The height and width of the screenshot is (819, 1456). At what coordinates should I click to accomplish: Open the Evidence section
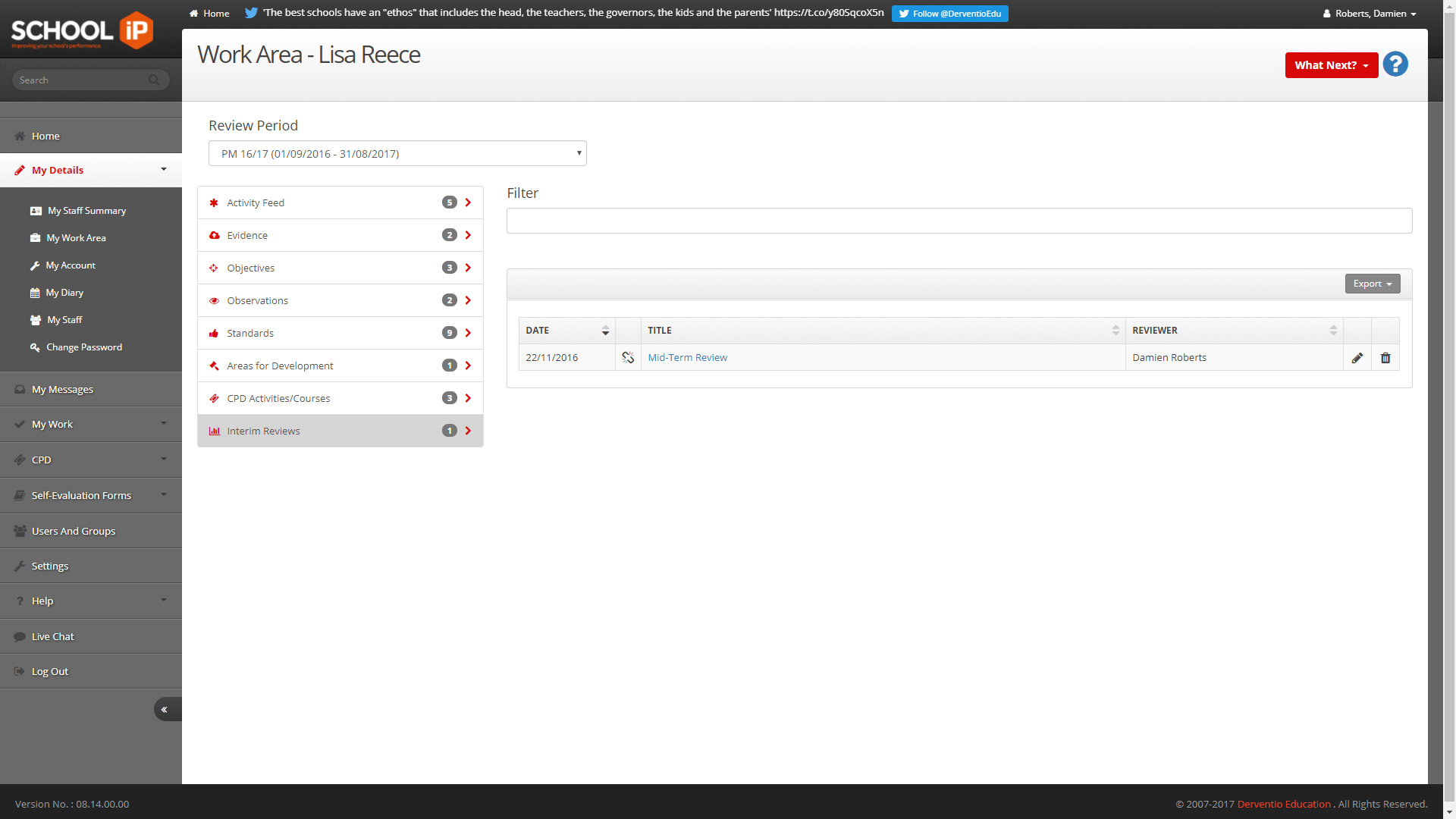coord(340,235)
